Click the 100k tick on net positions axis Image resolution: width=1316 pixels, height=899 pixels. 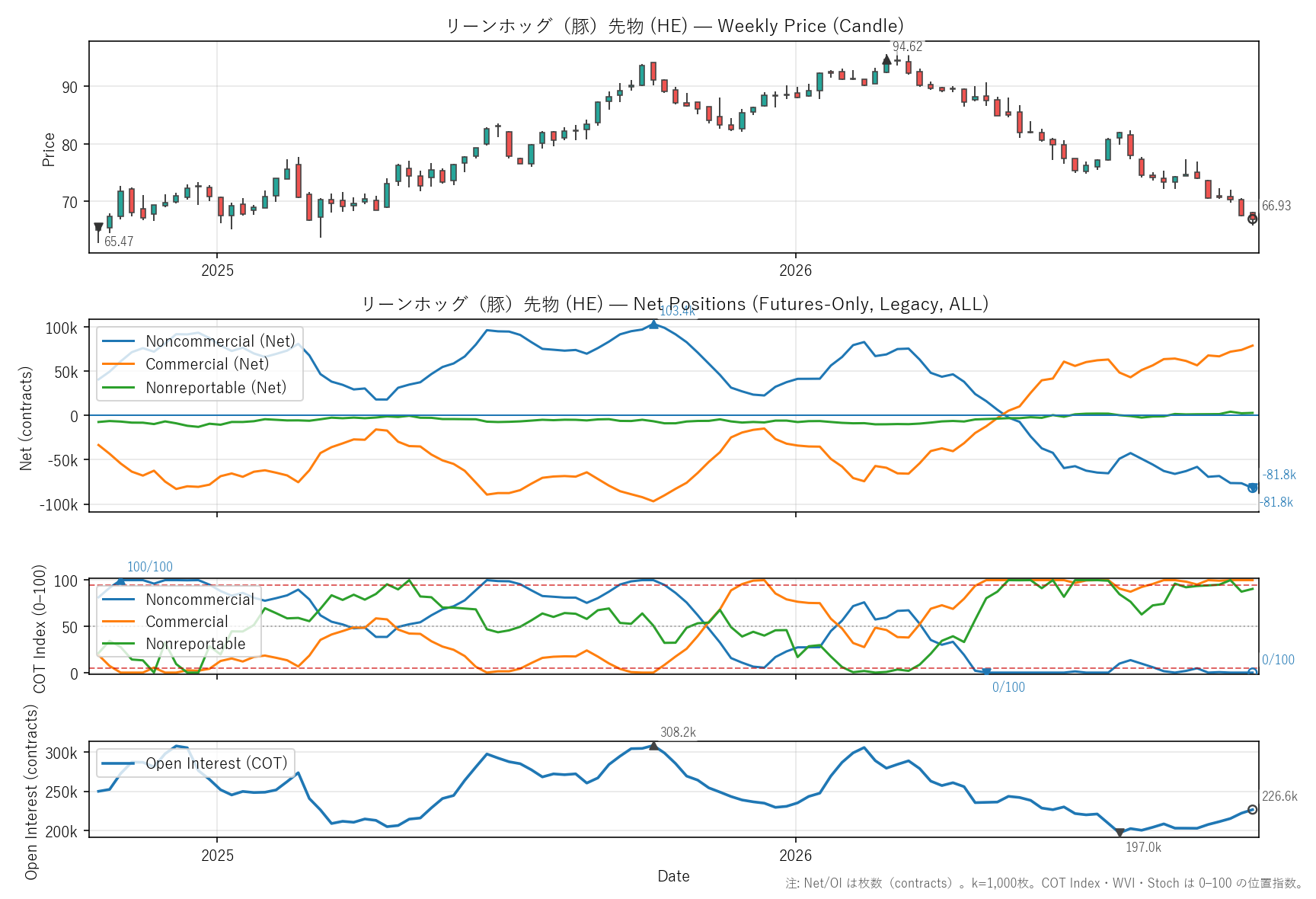click(x=62, y=328)
